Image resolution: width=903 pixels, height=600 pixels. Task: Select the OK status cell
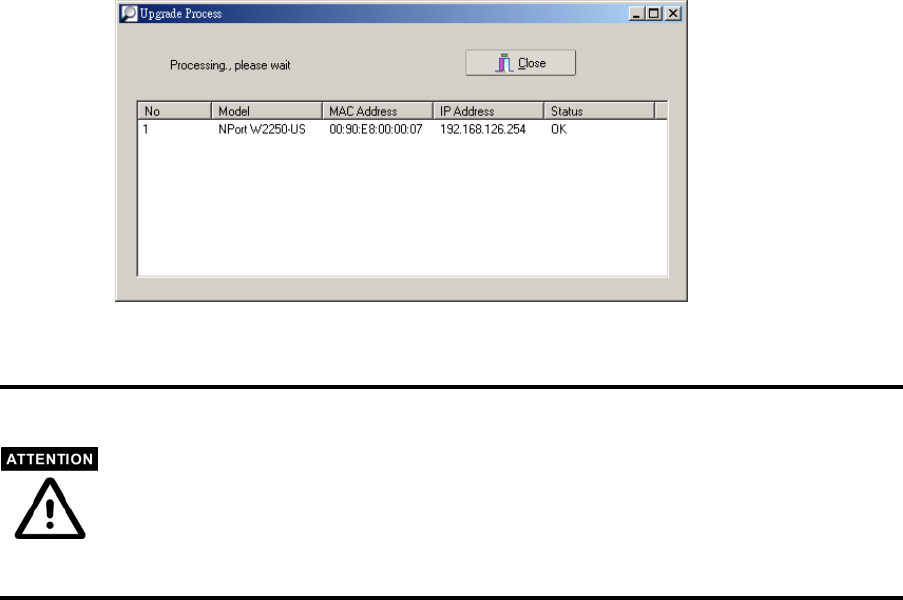point(559,130)
